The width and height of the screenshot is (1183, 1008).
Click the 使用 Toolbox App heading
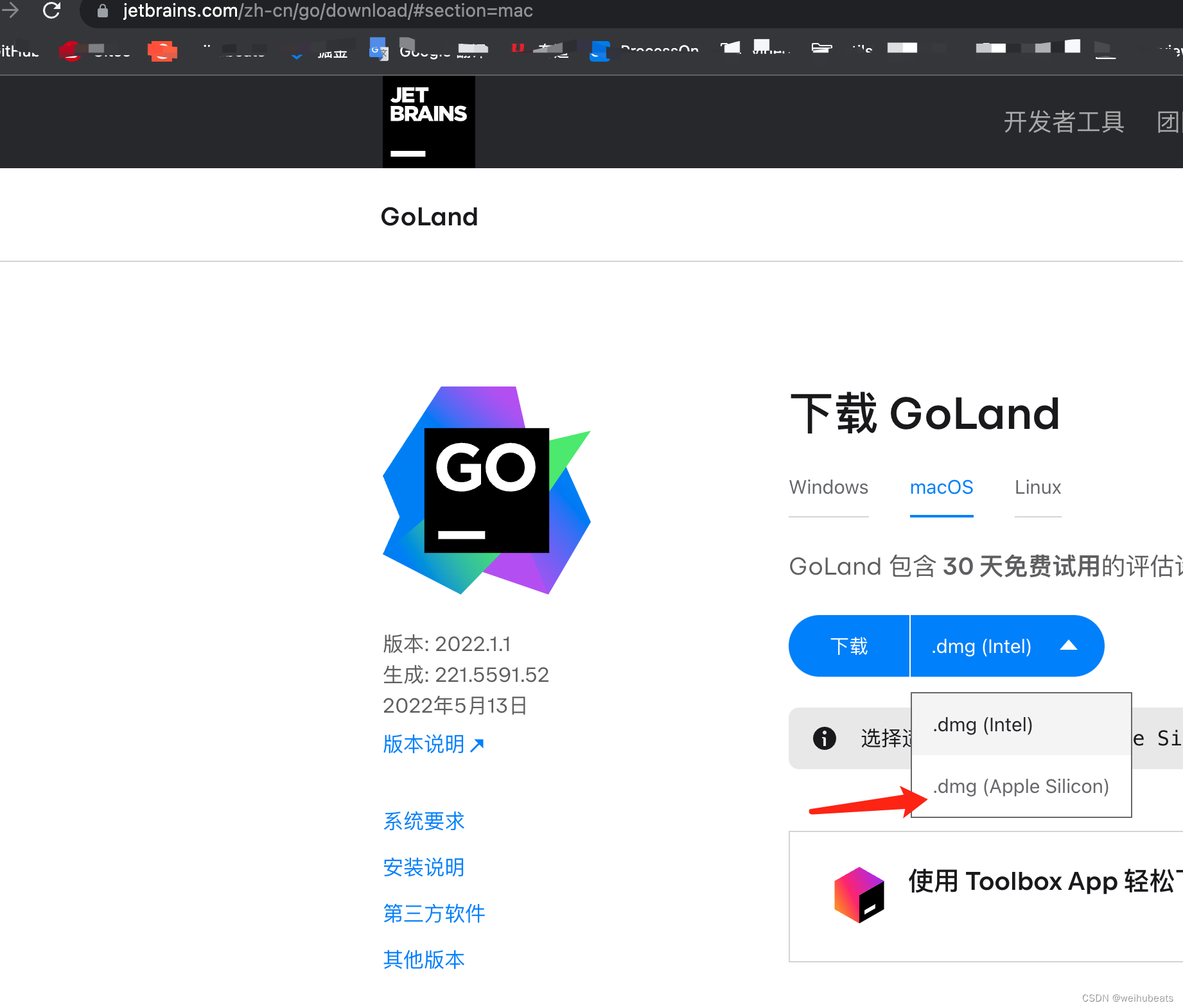click(1046, 882)
